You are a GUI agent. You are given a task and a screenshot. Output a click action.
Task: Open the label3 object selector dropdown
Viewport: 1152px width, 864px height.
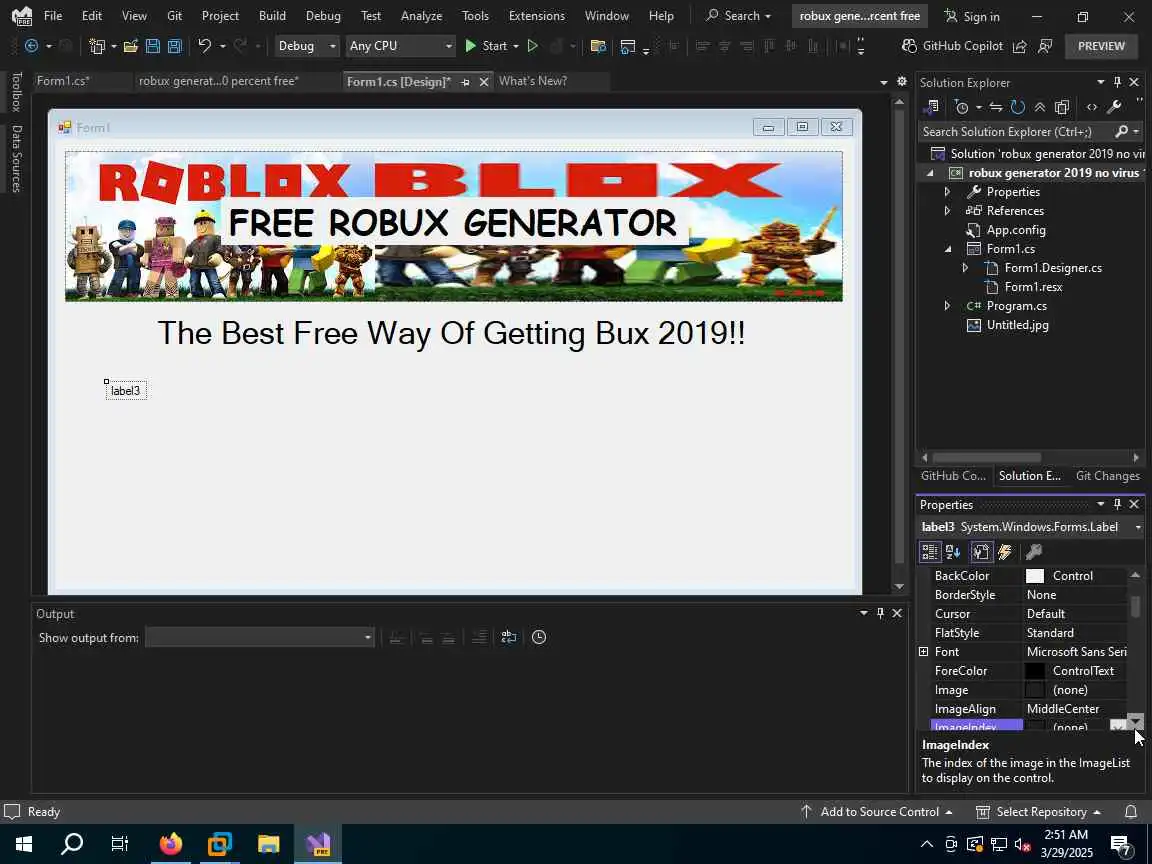point(1138,527)
